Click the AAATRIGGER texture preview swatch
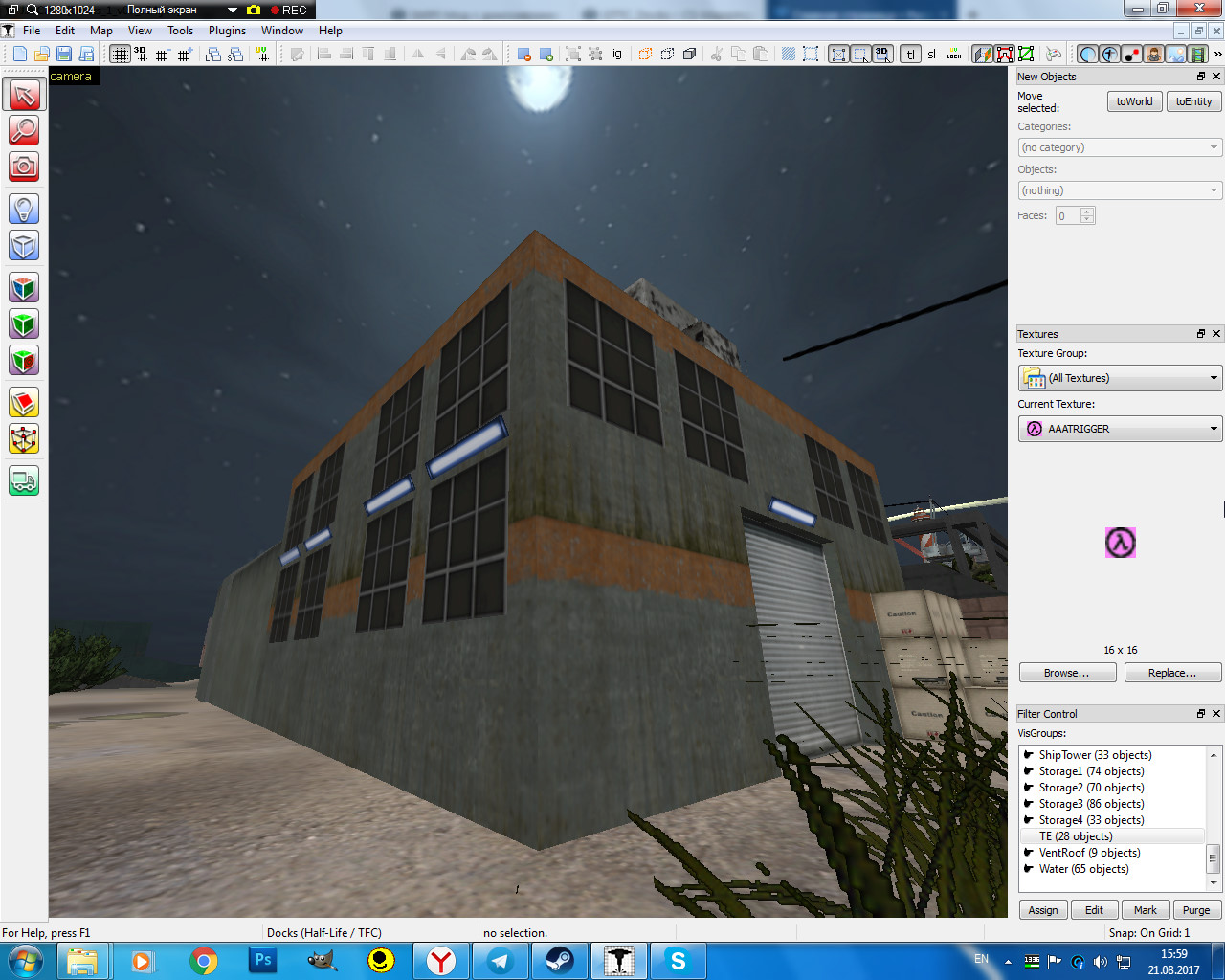Image resolution: width=1225 pixels, height=980 pixels. [x=1121, y=543]
